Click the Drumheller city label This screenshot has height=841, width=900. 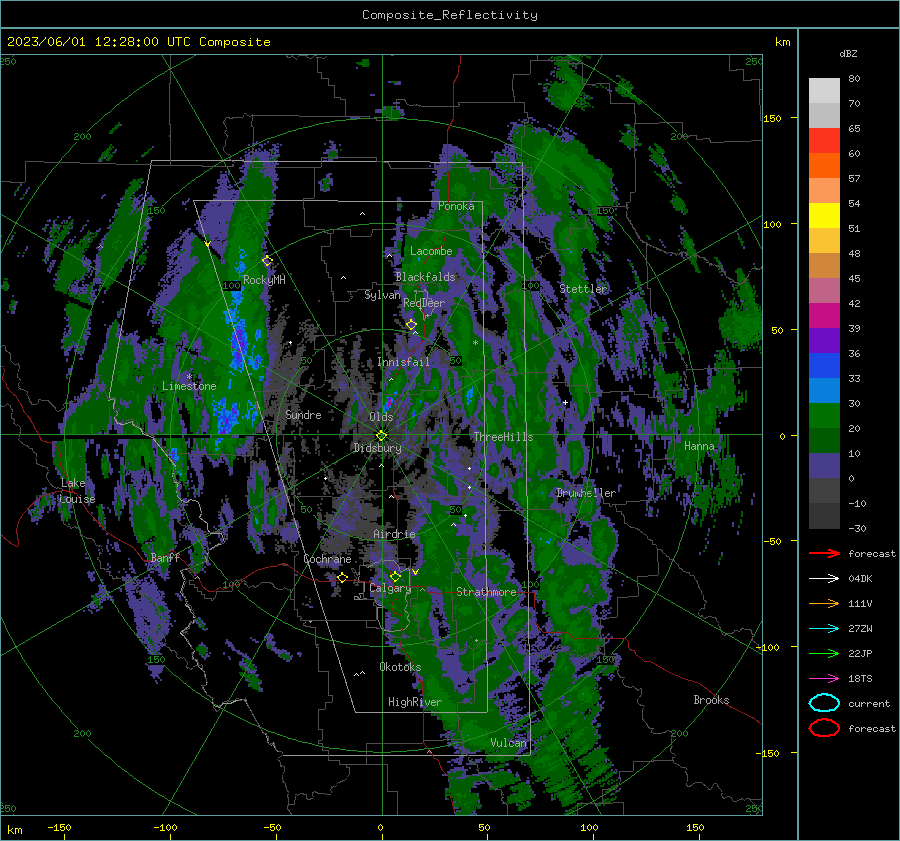586,493
